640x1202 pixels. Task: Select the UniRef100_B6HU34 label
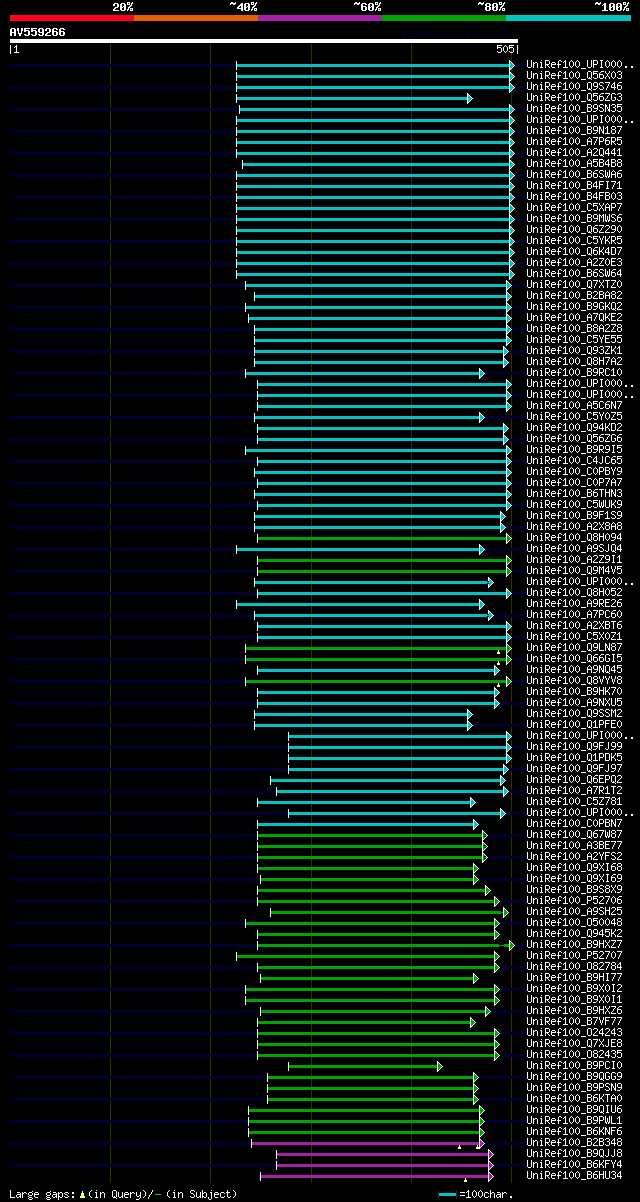(x=574, y=1175)
